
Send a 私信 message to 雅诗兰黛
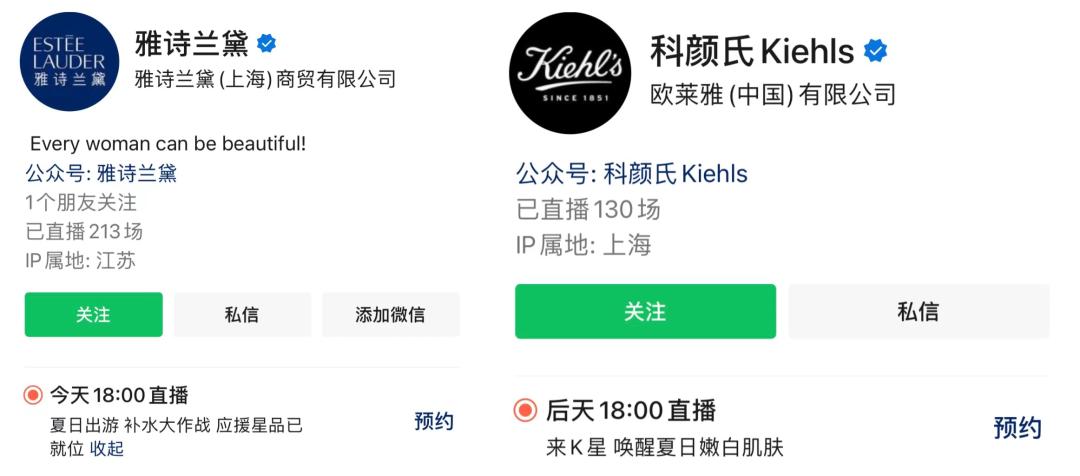point(242,314)
